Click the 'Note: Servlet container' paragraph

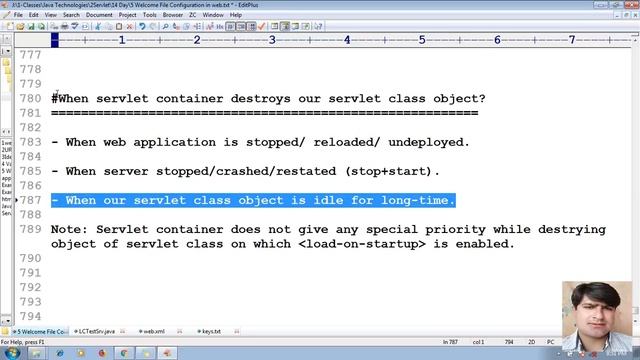click(x=328, y=237)
